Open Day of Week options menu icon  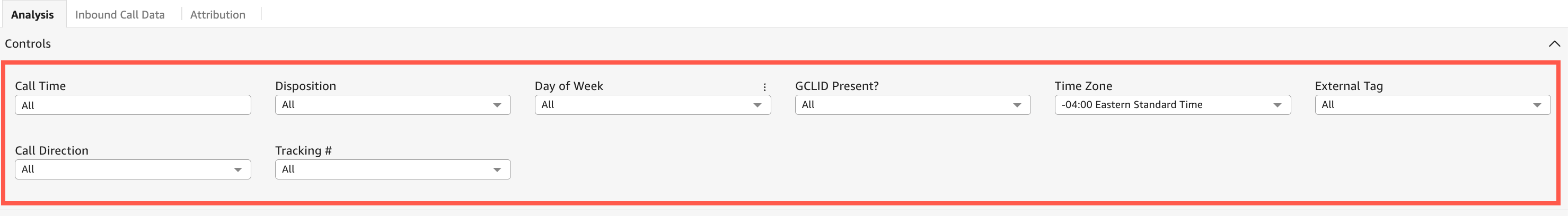click(x=764, y=87)
